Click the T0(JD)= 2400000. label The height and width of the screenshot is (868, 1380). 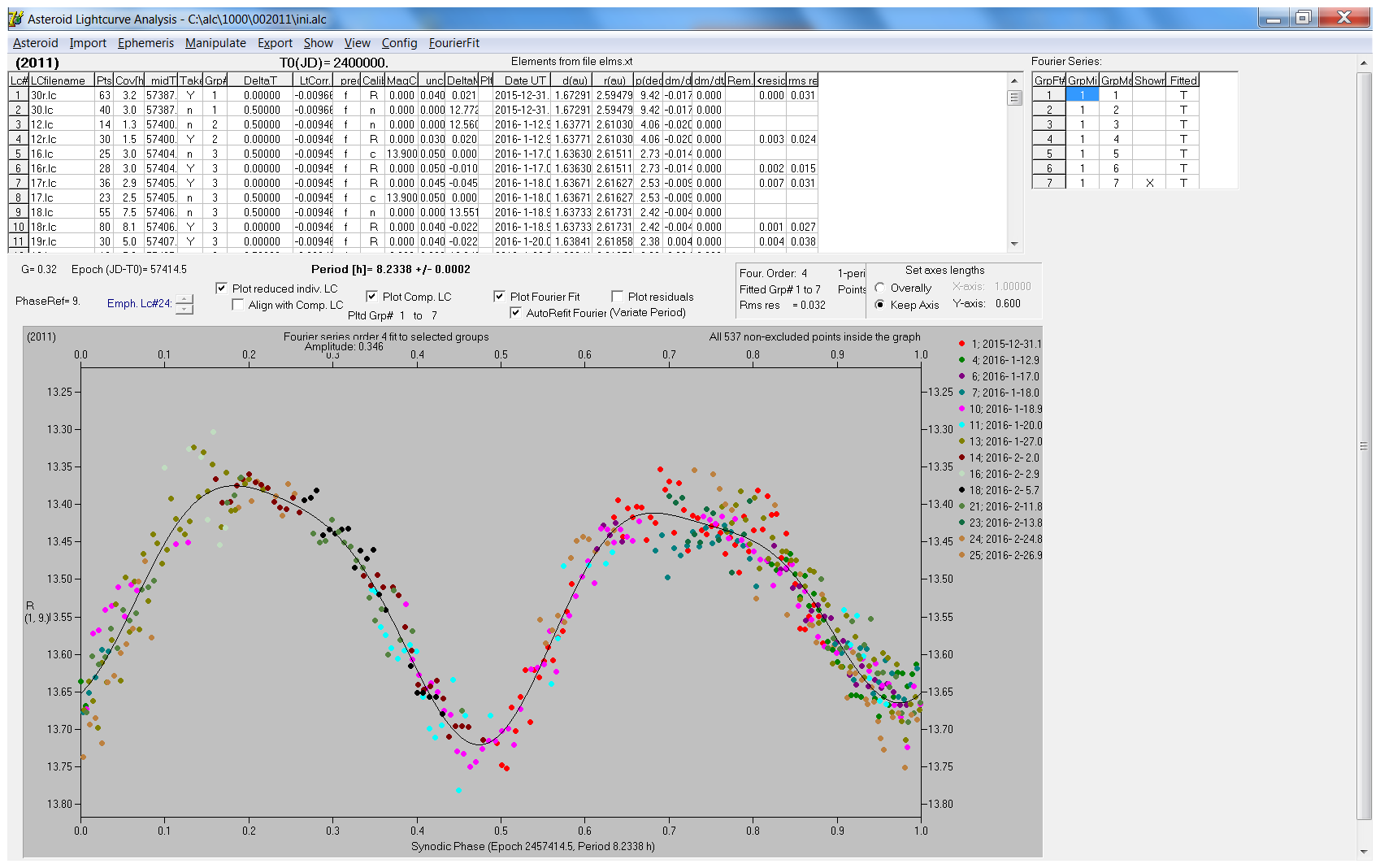click(333, 63)
